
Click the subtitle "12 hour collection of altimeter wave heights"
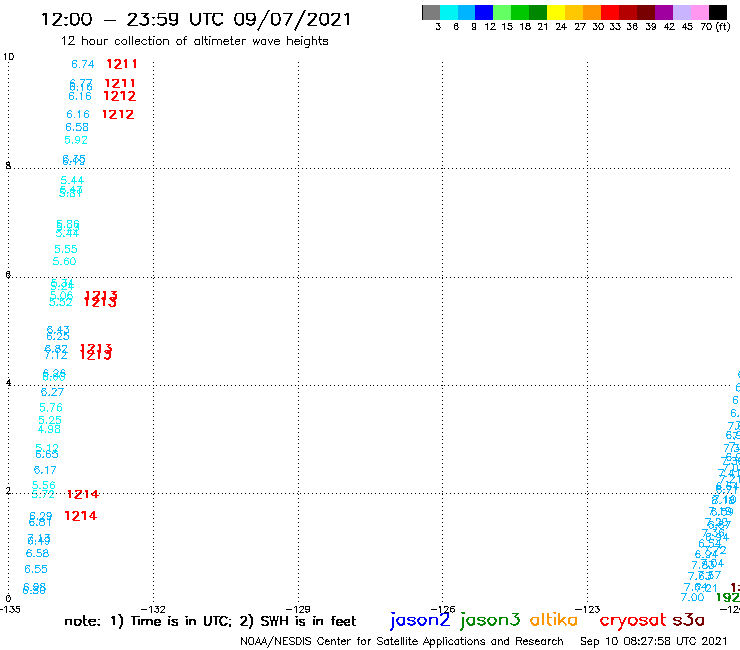[194, 41]
